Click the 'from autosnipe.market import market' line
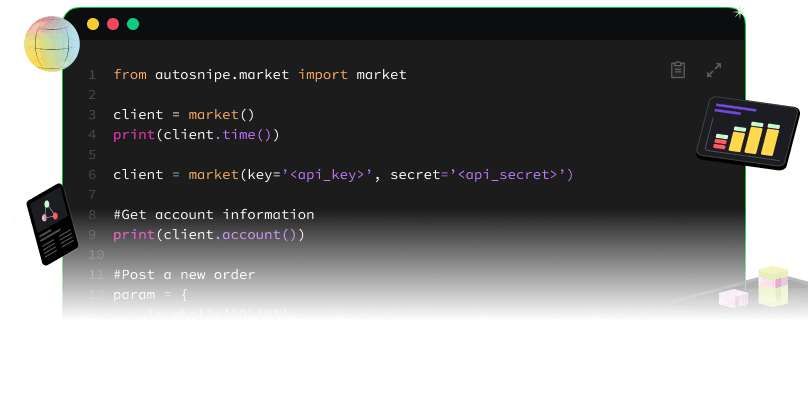Image resolution: width=808 pixels, height=396 pixels. click(260, 75)
